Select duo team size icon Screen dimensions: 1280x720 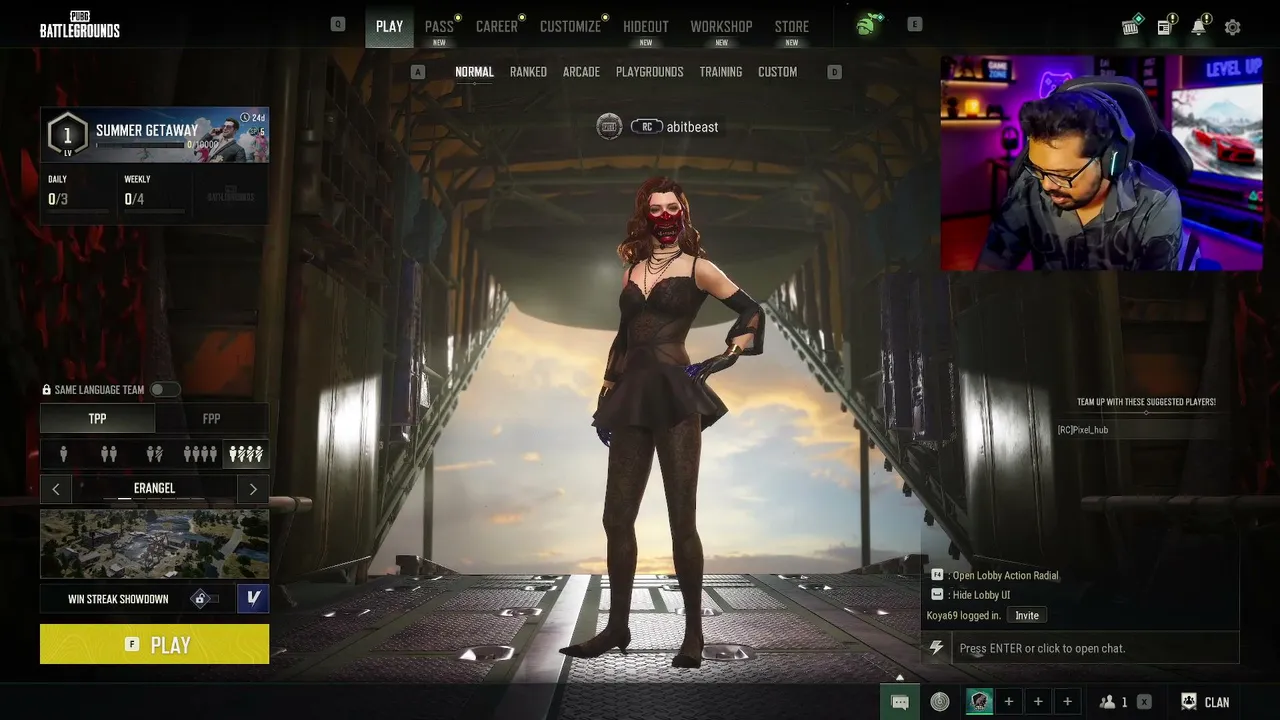pyautogui.click(x=109, y=454)
